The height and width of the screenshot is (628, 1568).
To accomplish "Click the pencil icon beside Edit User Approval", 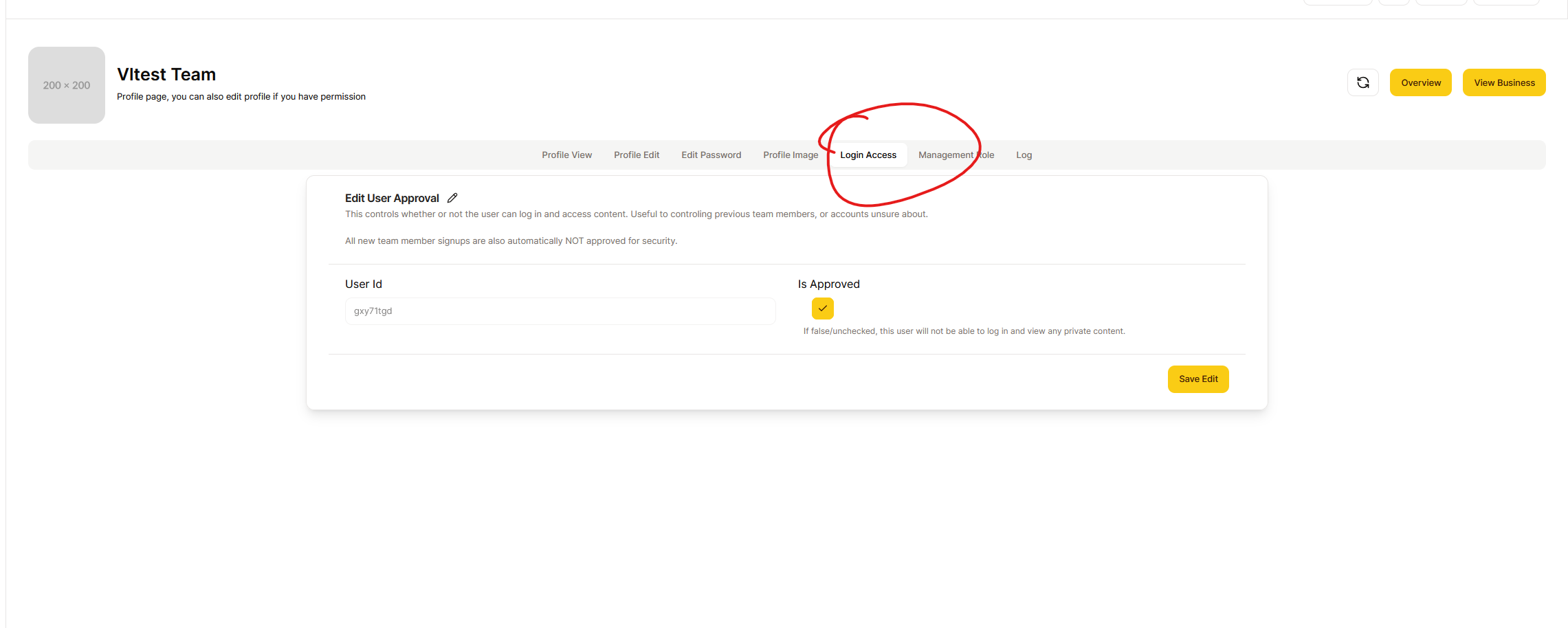I will point(452,198).
